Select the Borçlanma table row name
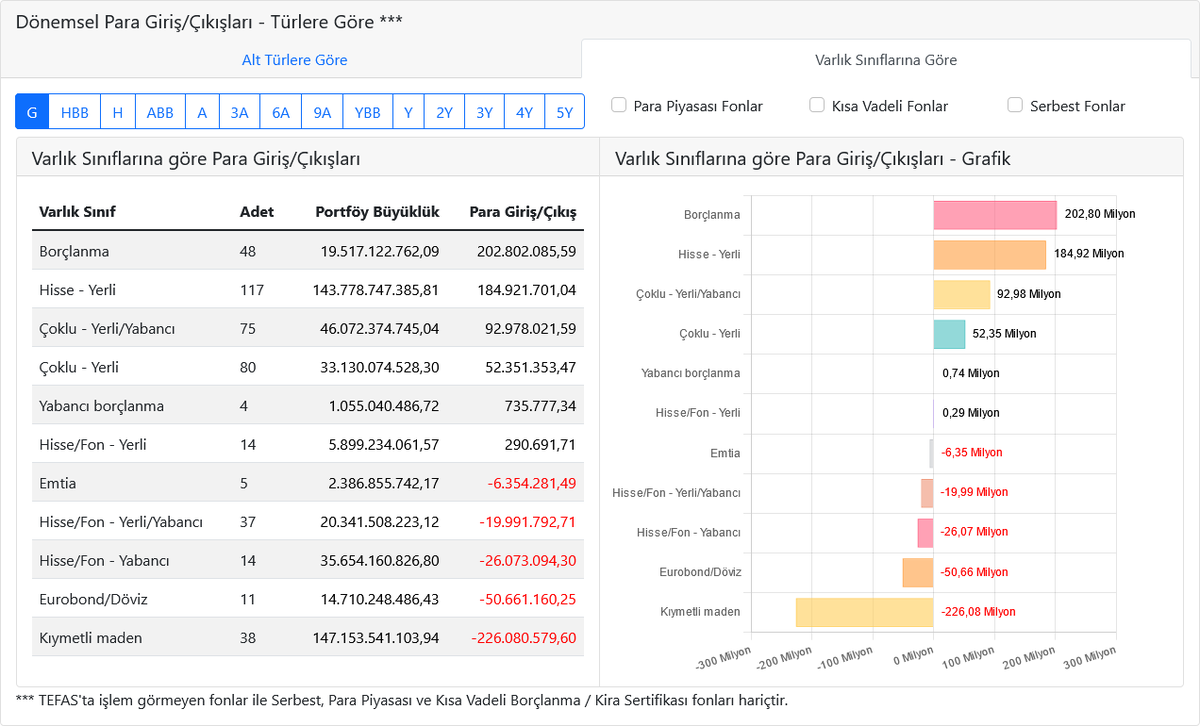Screen dimensions: 1200x726 [74, 251]
